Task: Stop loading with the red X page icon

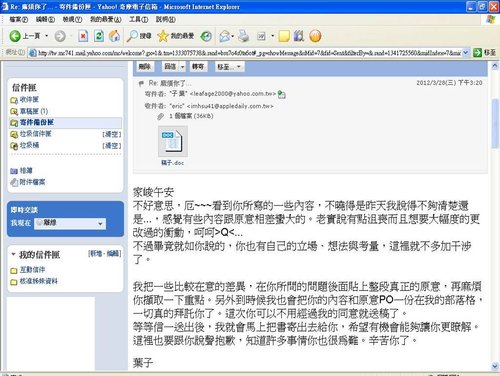Action: tap(83, 36)
